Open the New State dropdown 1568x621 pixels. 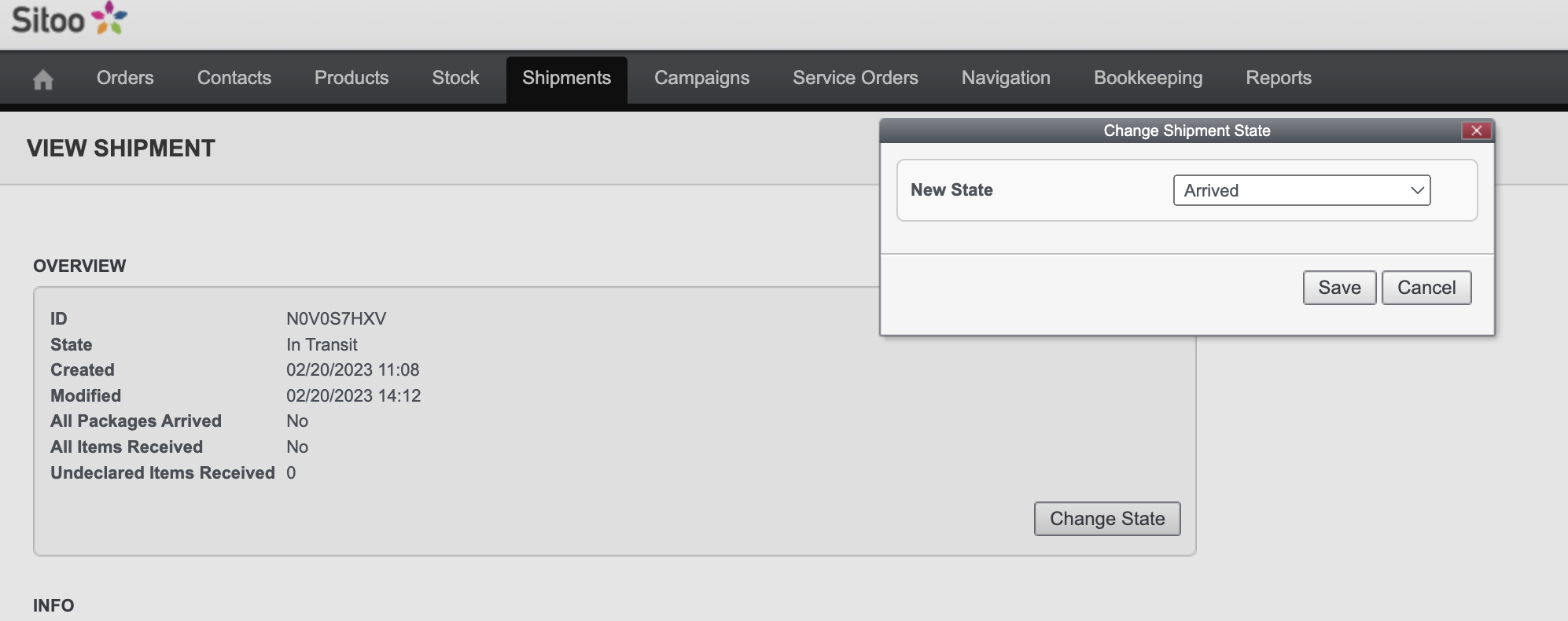point(1301,190)
